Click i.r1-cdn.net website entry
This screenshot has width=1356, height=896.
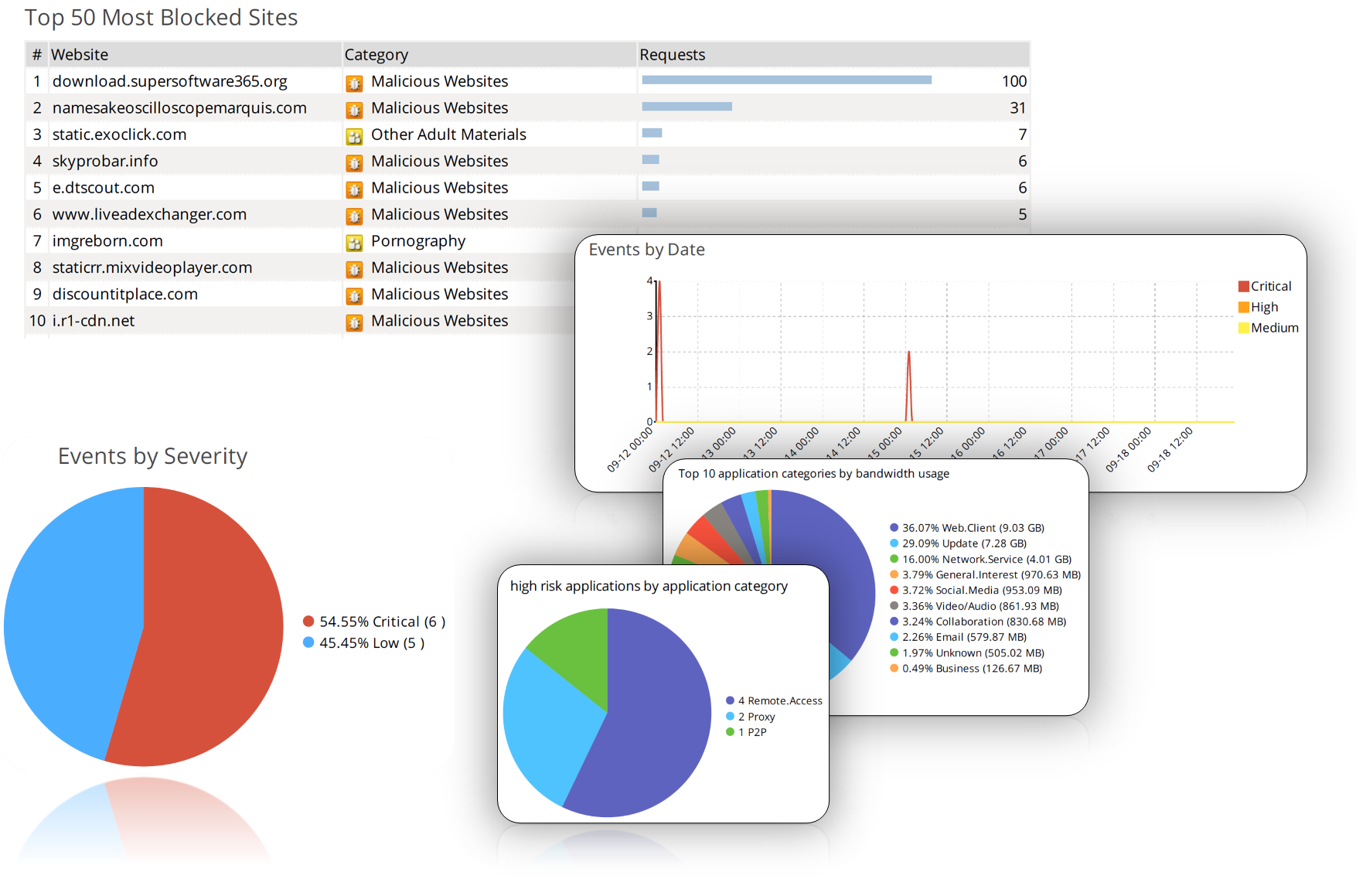click(94, 321)
